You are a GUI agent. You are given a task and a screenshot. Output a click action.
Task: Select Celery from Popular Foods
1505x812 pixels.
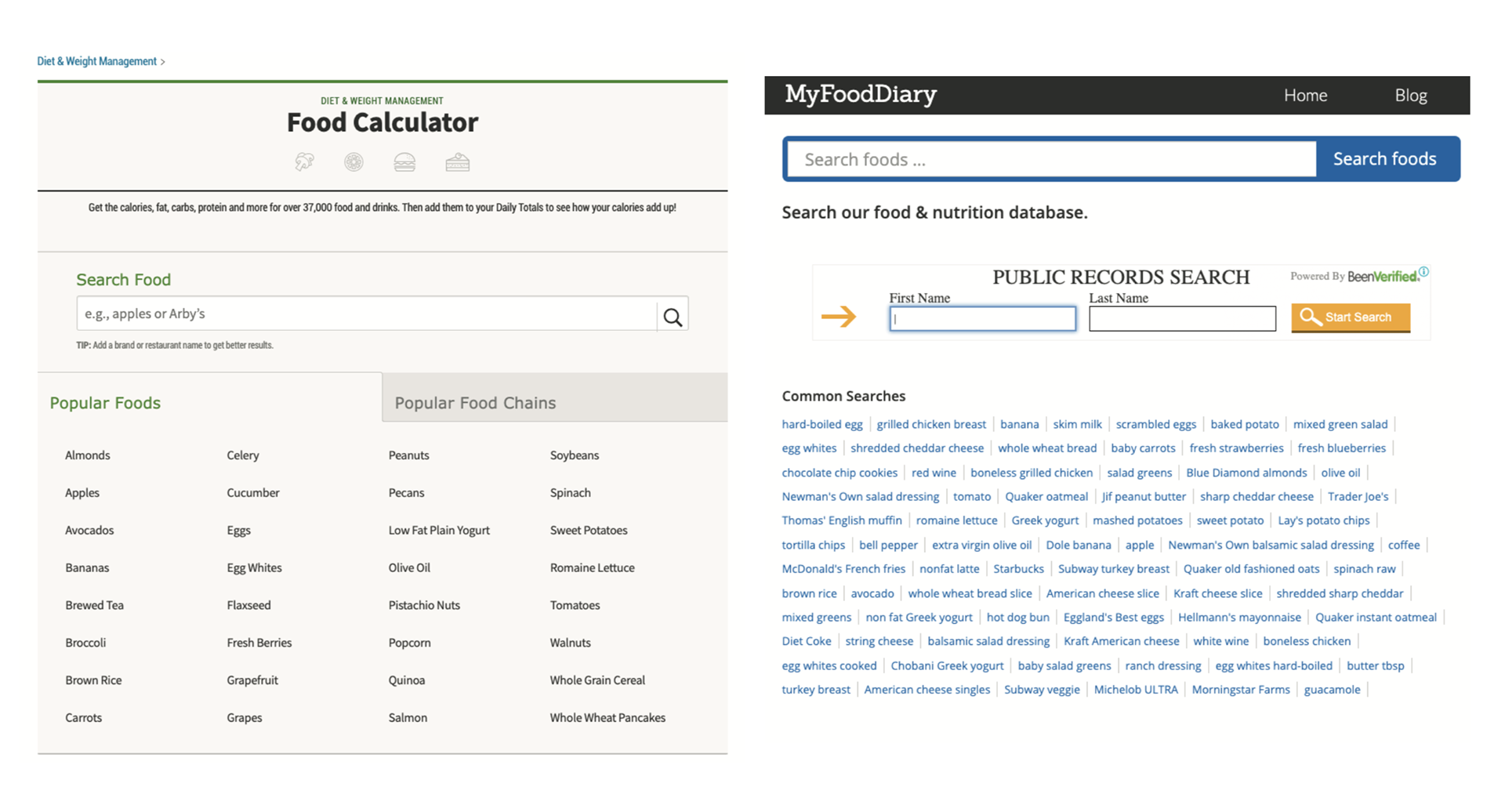[243, 455]
